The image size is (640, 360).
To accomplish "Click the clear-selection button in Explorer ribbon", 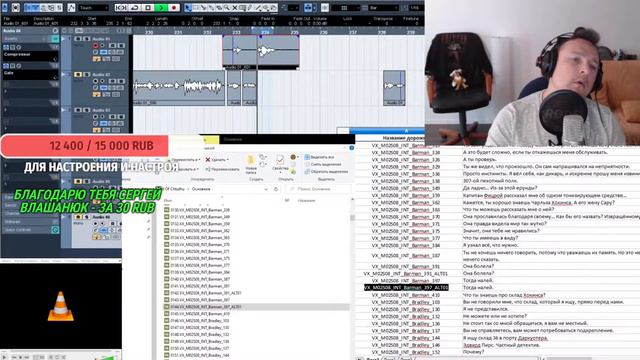I will (x=323, y=164).
